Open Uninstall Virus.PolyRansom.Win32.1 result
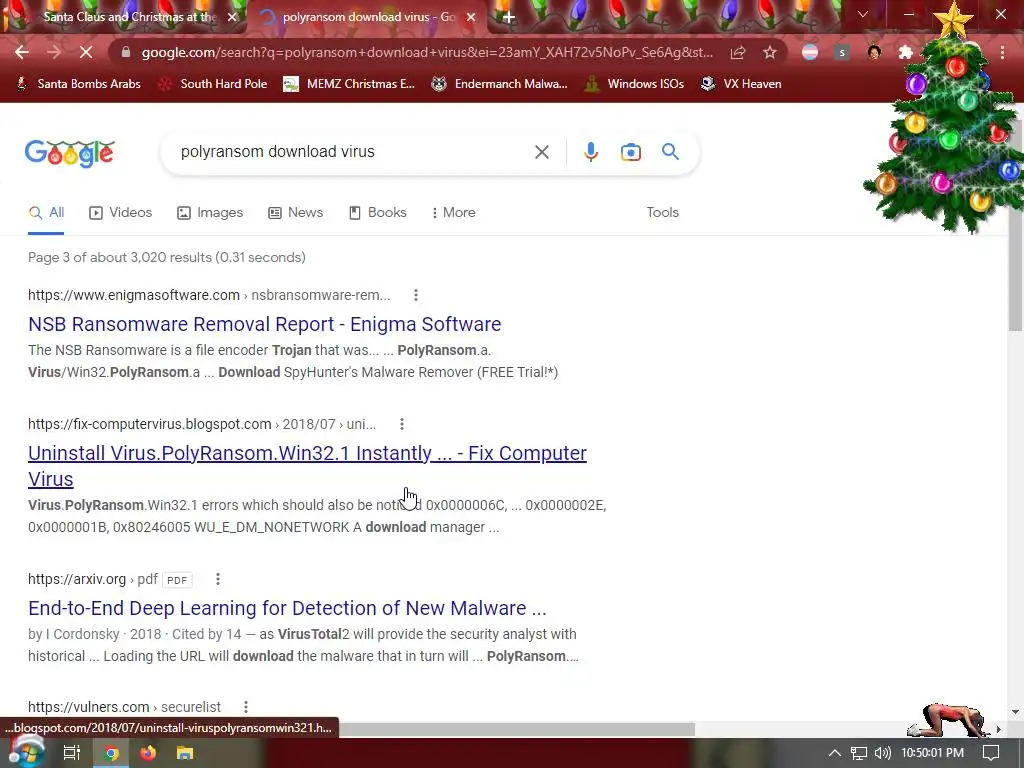1024x768 pixels. [307, 466]
